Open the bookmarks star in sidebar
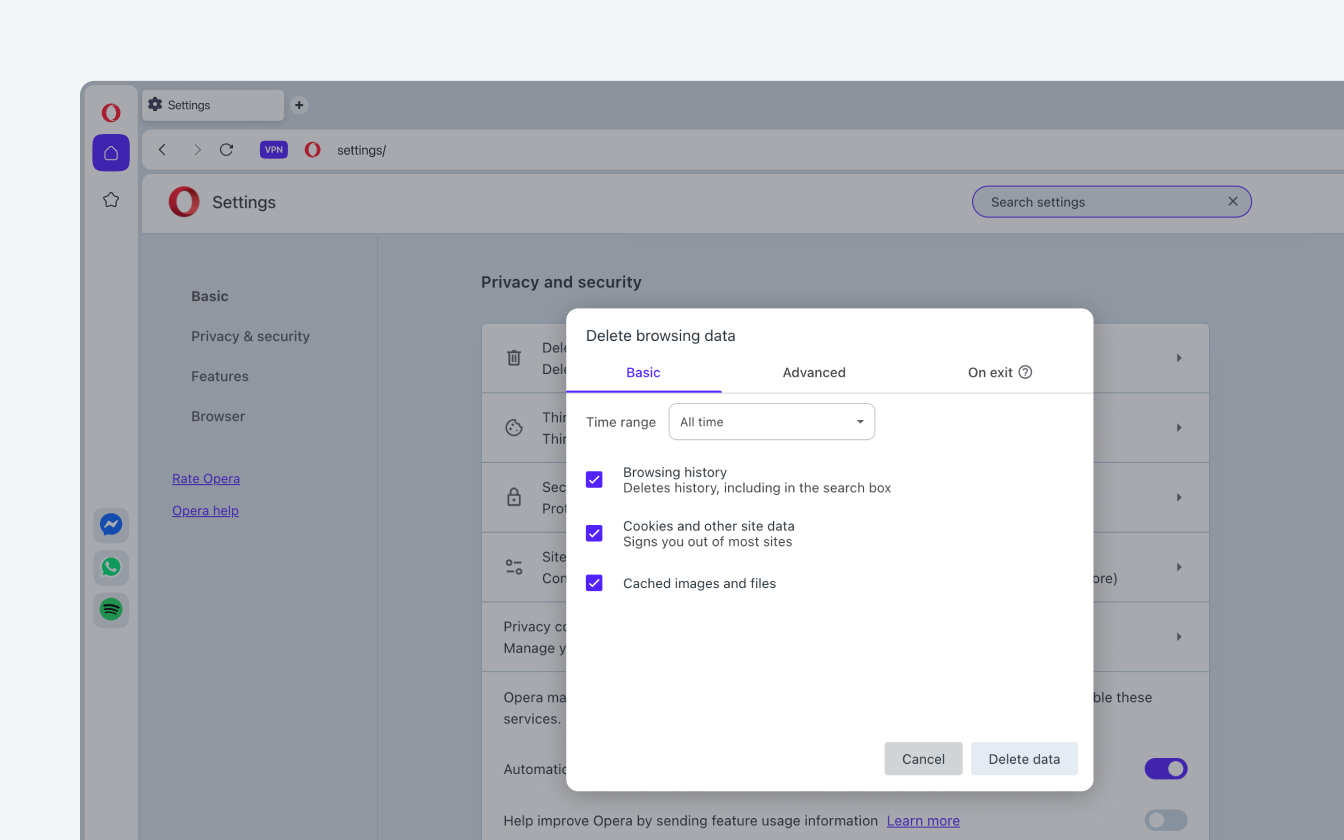 pos(111,200)
